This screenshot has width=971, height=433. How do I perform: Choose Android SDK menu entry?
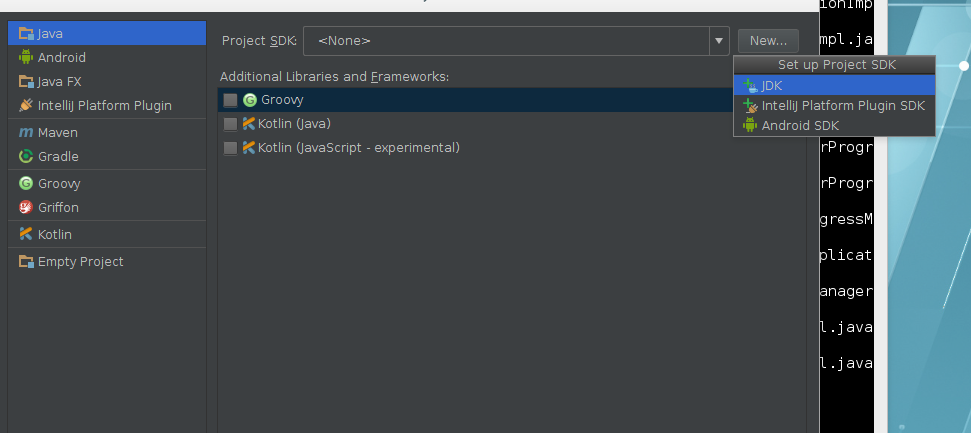tap(834, 125)
